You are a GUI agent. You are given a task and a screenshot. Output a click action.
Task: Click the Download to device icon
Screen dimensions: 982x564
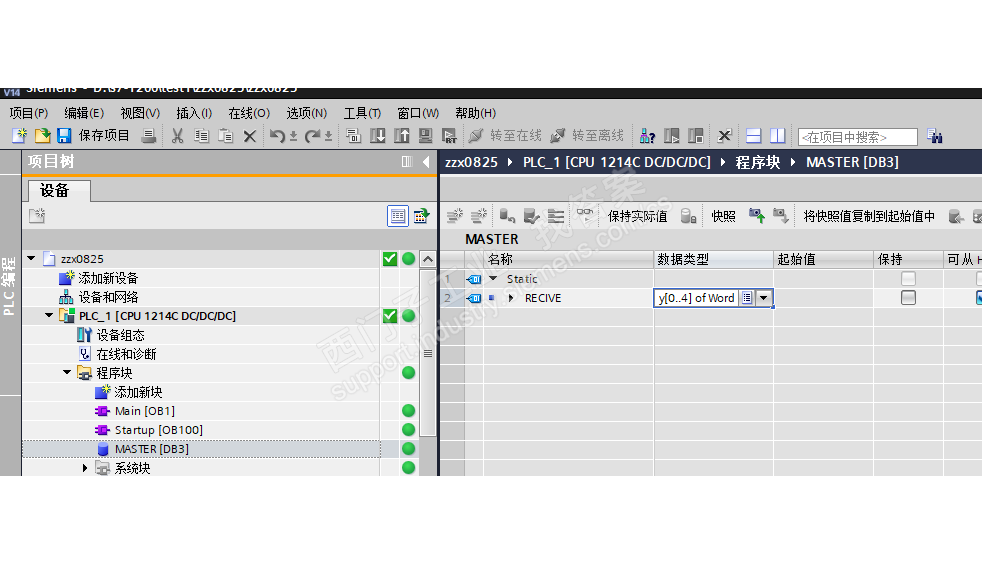pos(378,136)
